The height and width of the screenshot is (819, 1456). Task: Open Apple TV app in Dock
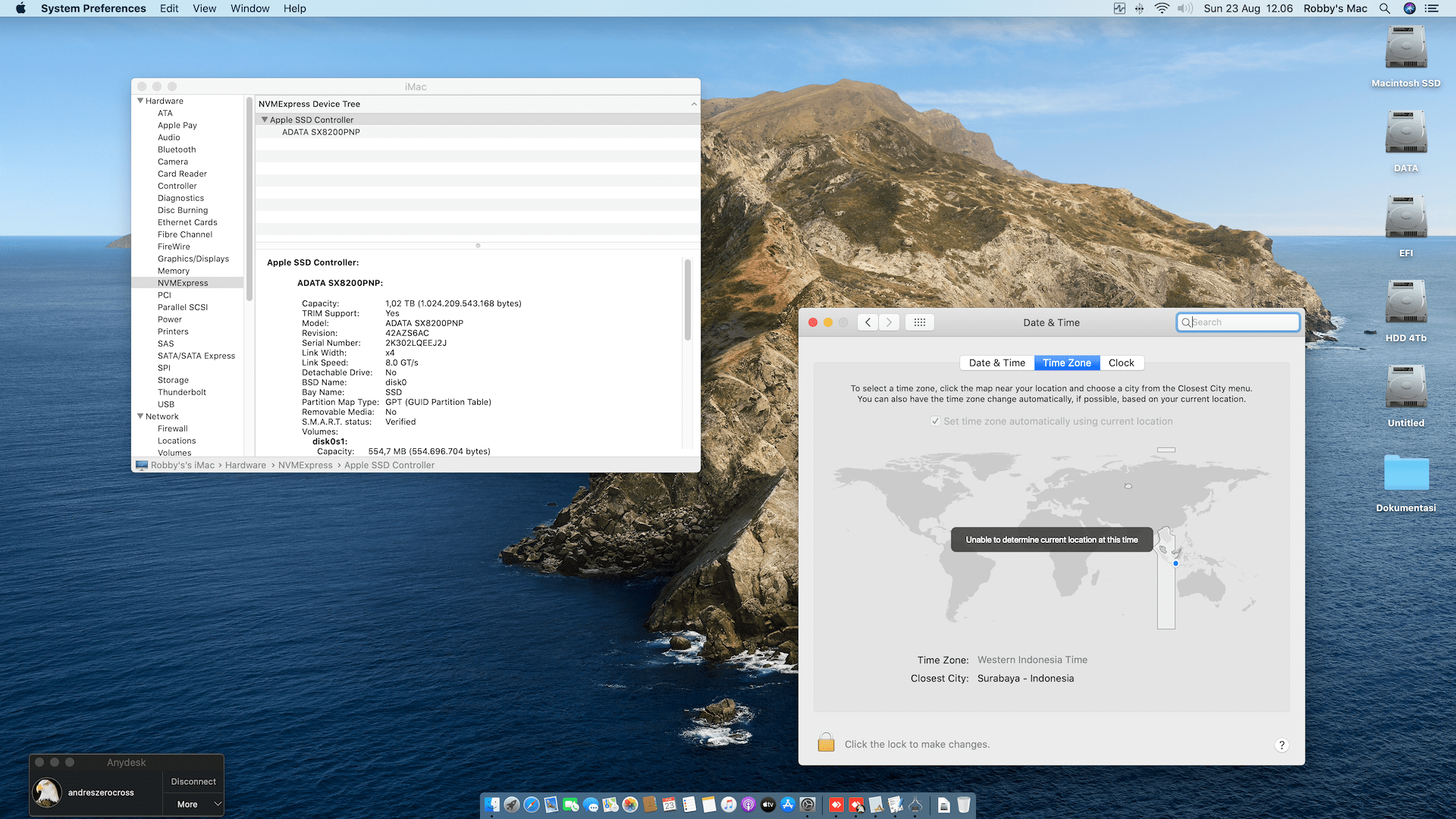(x=768, y=805)
